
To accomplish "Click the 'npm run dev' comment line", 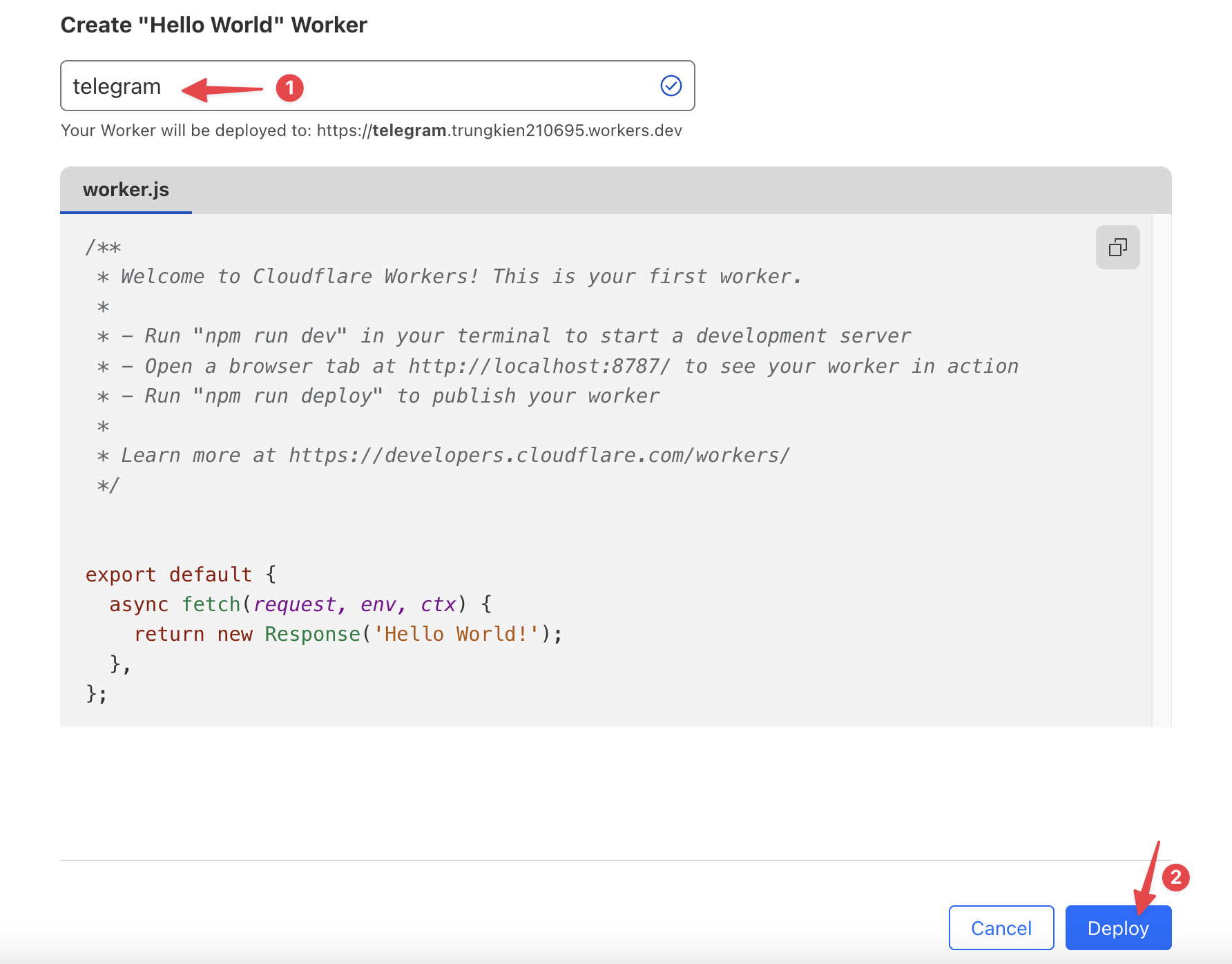I will [504, 336].
